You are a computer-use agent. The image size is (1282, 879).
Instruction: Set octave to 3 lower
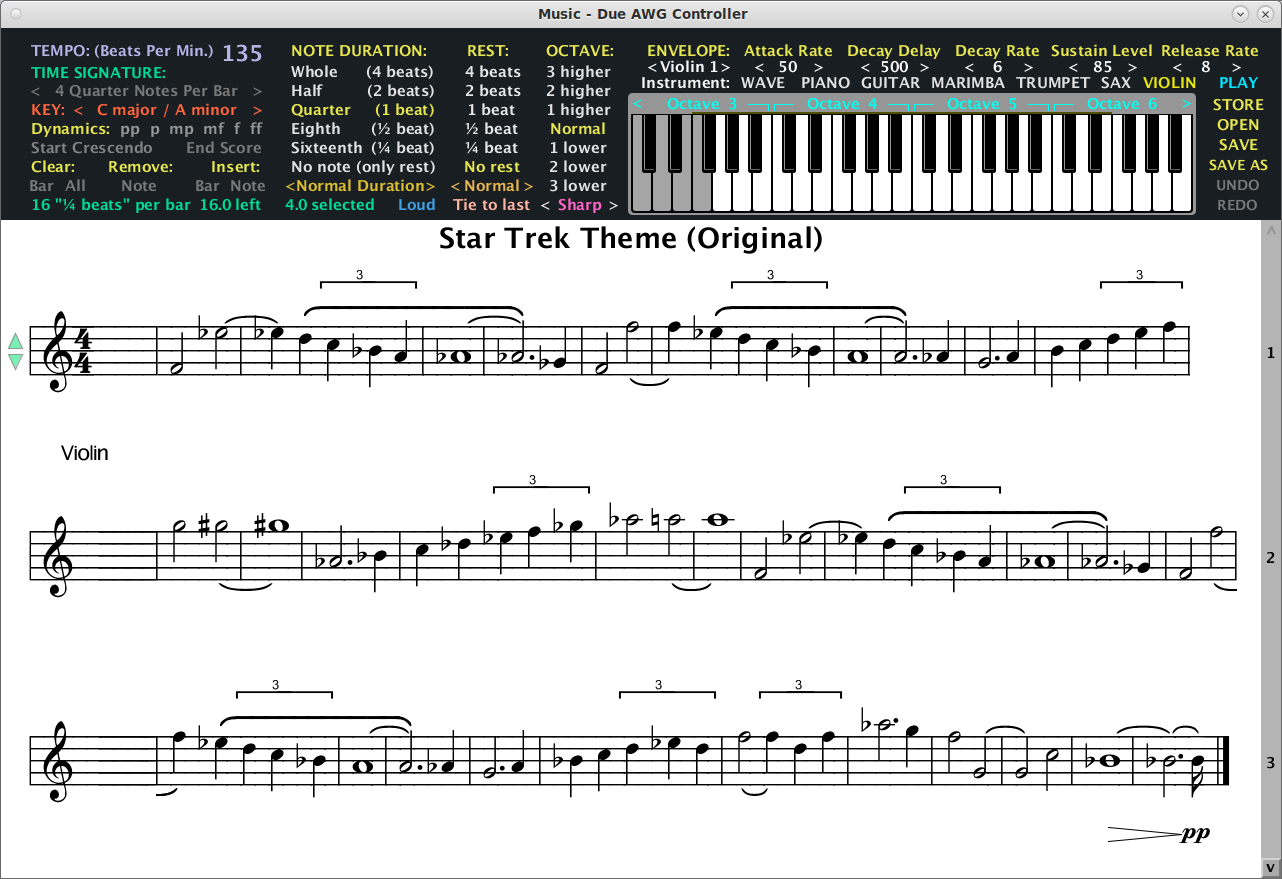click(578, 186)
